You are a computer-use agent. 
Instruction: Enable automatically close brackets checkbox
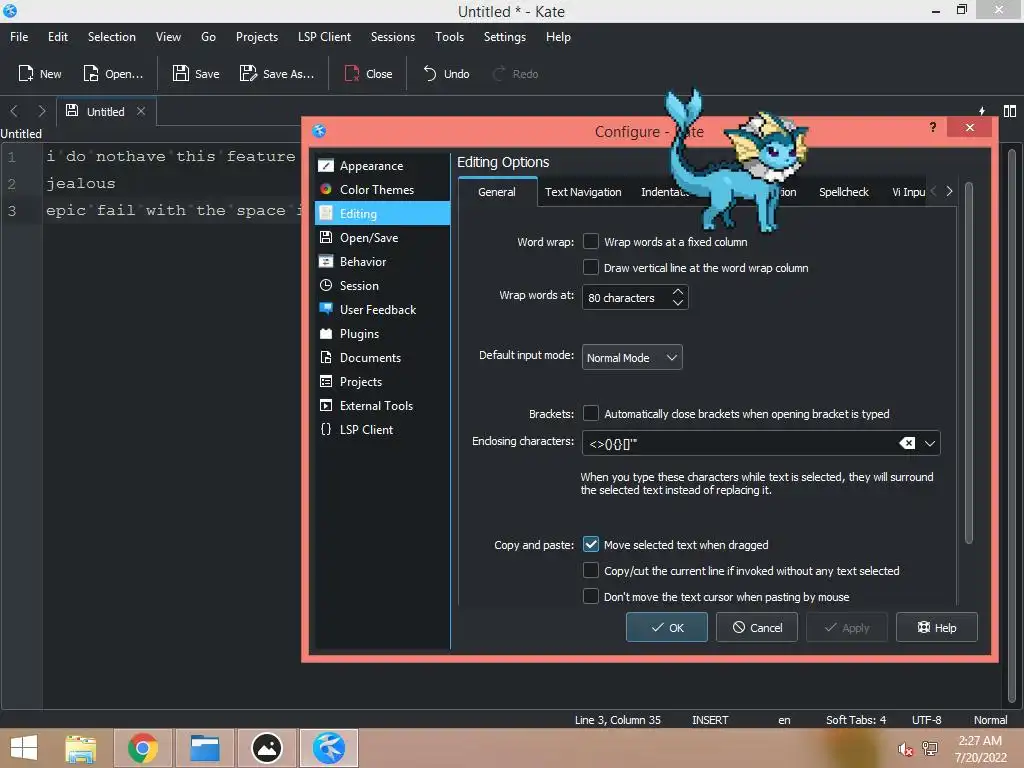click(590, 413)
